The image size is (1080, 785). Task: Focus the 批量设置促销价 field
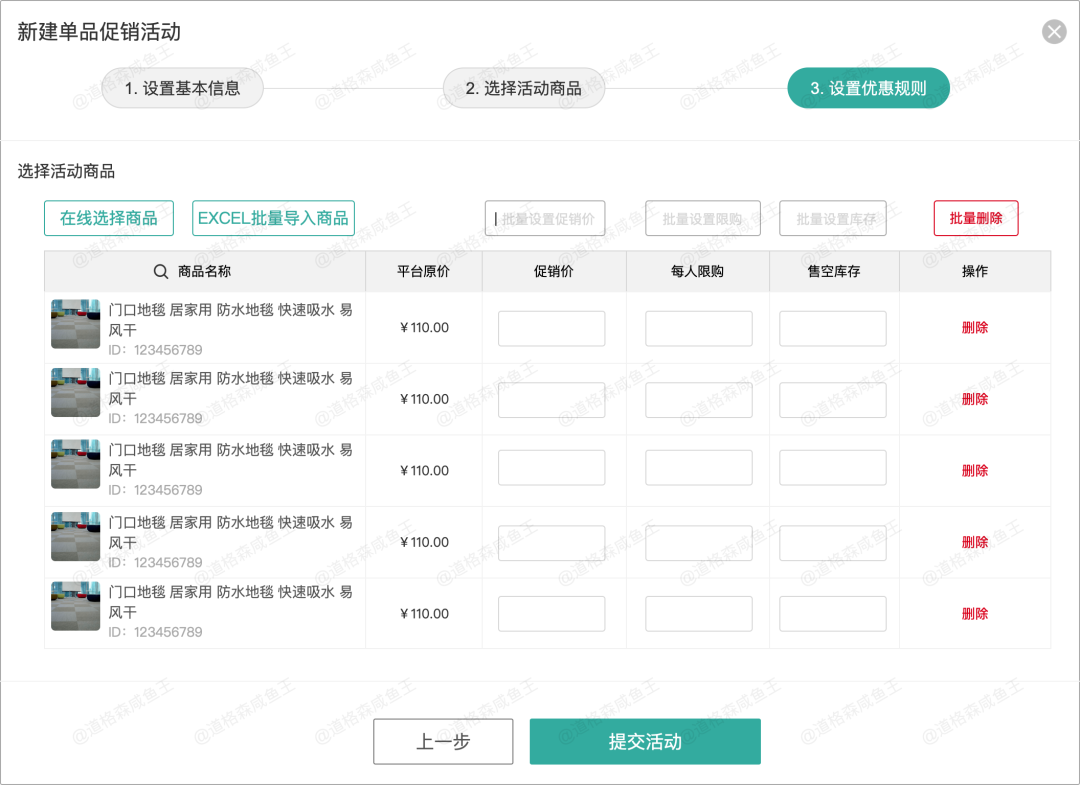coord(545,218)
